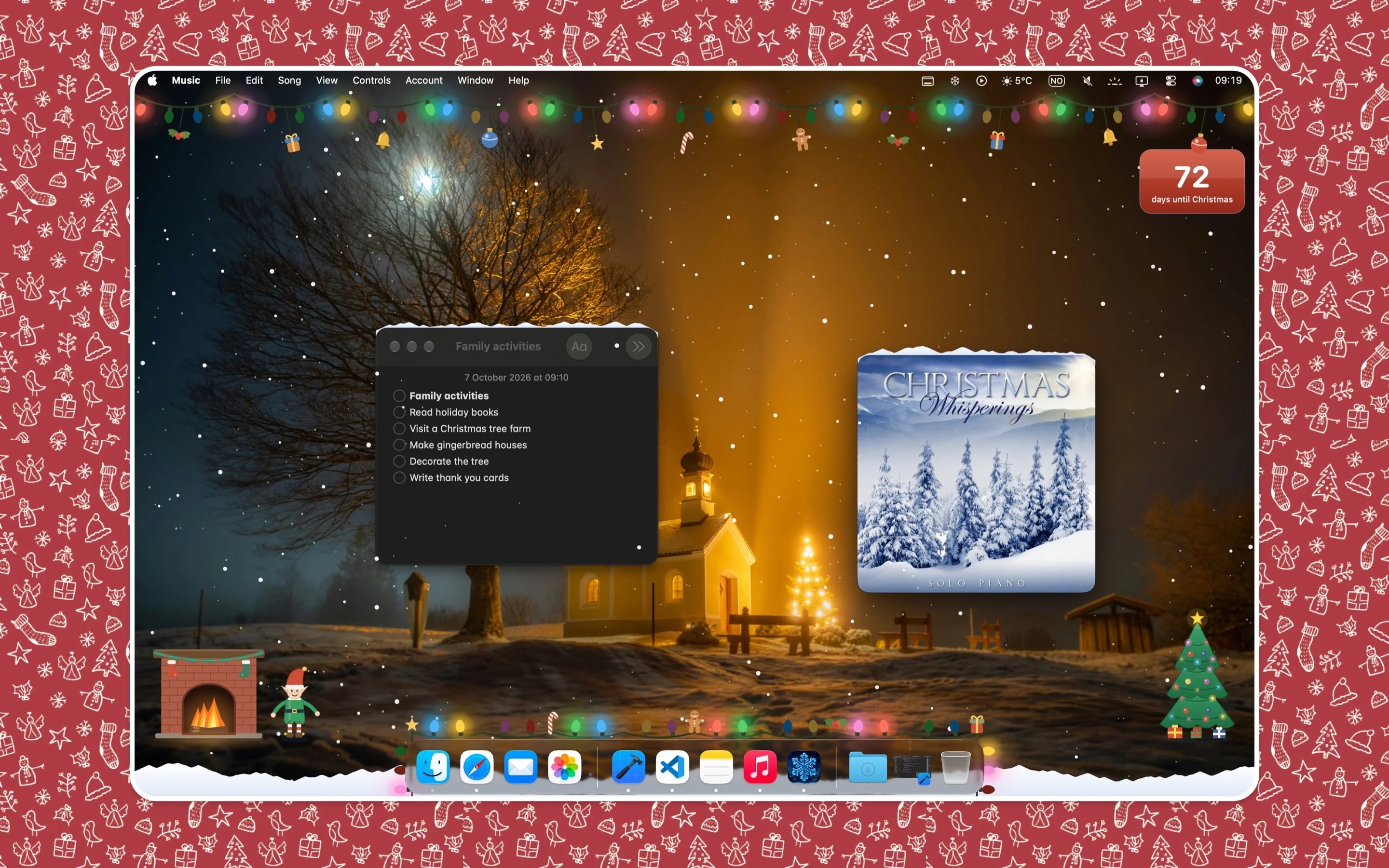This screenshot has width=1389, height=868.
Task: Click the snowflake icon in menu bar
Action: point(954,81)
